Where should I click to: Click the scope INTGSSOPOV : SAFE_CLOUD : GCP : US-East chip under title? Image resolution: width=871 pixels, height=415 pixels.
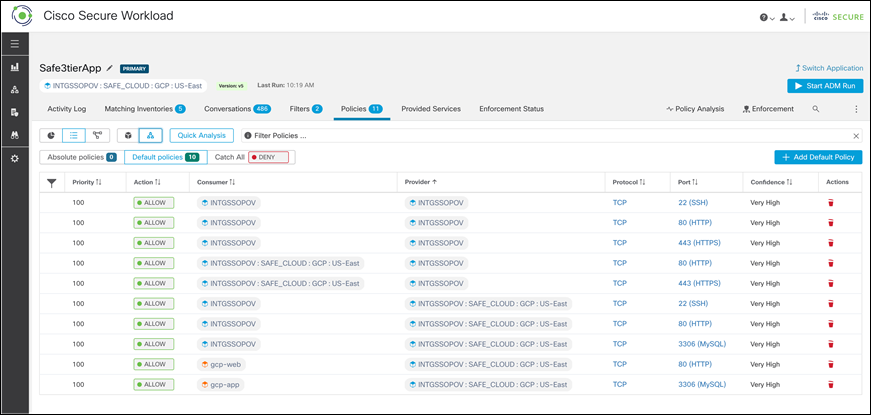coord(123,86)
